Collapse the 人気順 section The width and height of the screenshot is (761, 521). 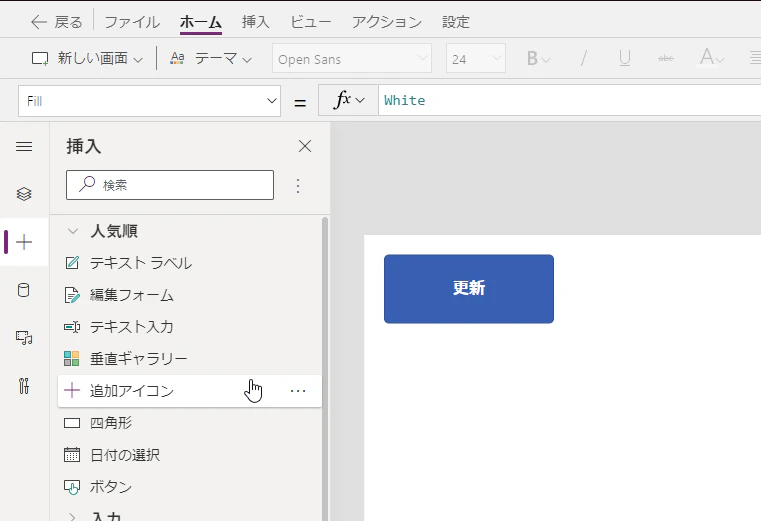pos(73,231)
